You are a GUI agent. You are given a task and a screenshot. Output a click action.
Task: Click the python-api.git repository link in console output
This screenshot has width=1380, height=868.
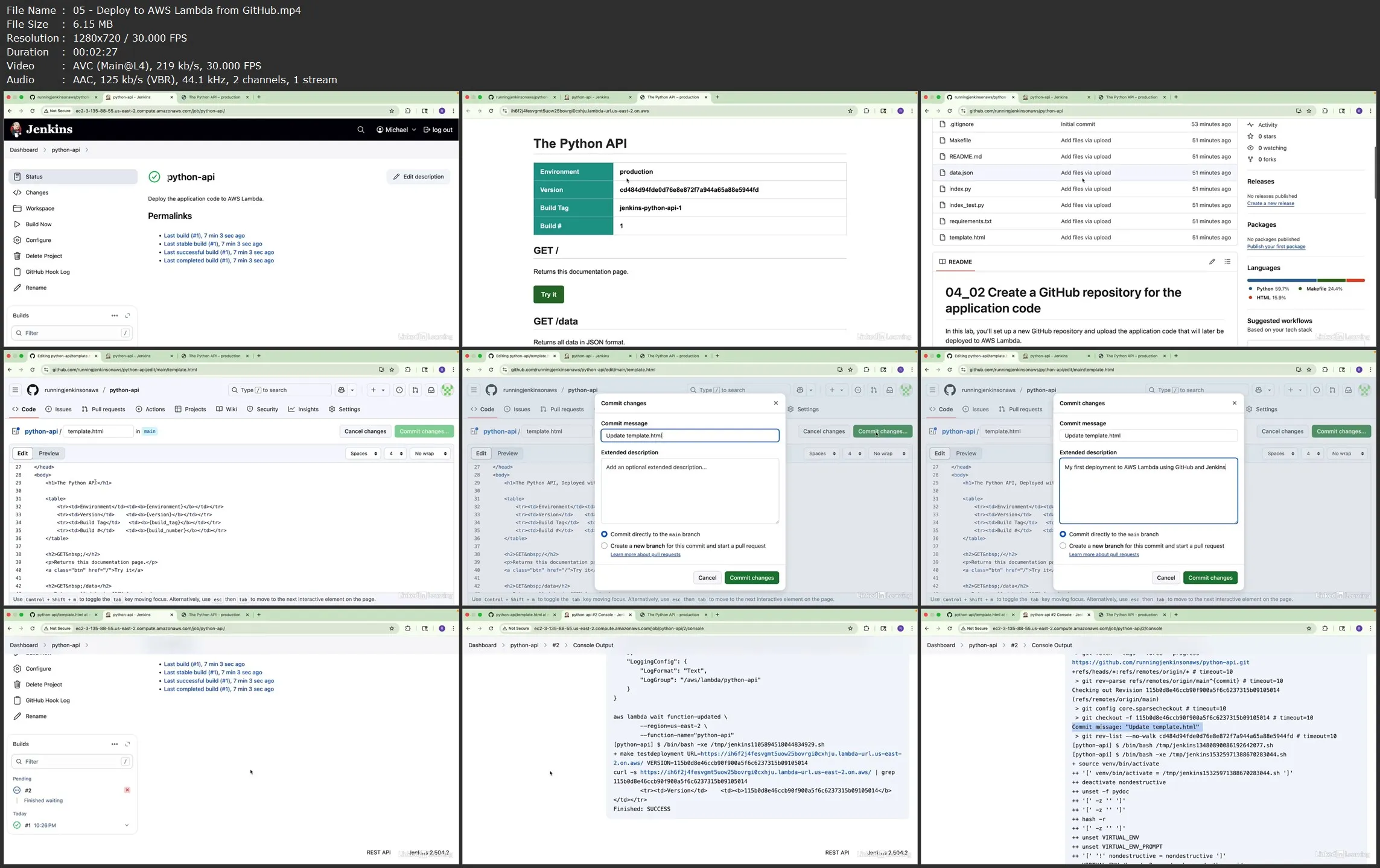(x=1160, y=662)
